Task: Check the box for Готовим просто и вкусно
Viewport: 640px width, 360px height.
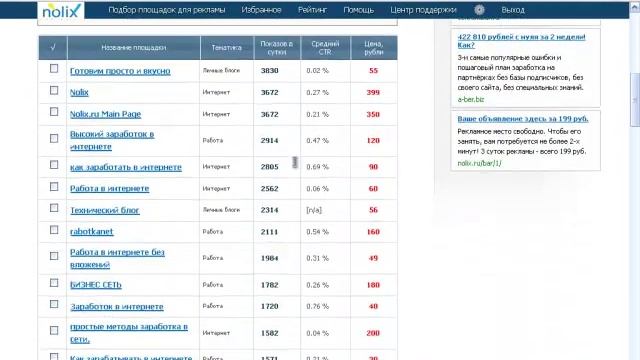Action: coord(54,69)
